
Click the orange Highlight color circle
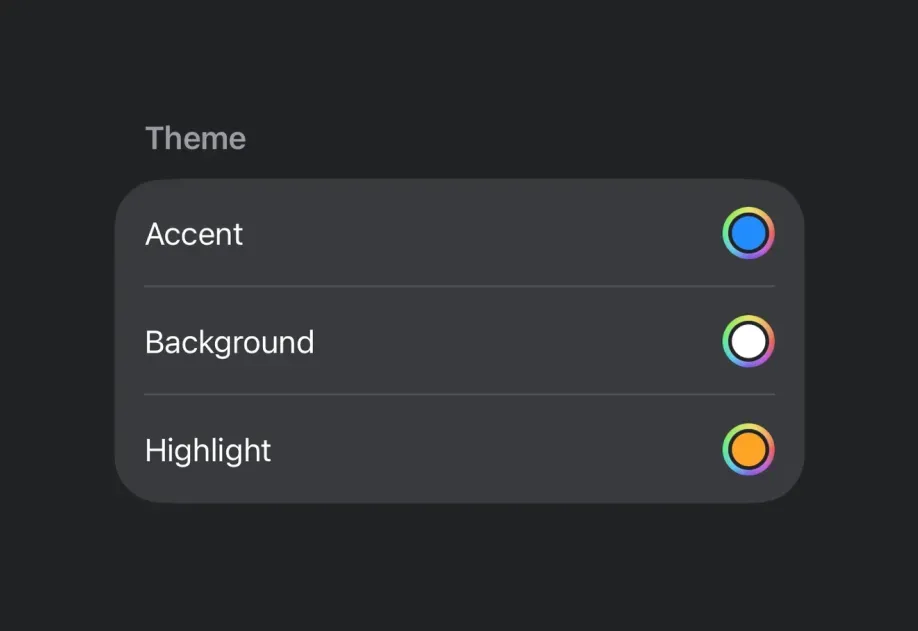tap(748, 450)
